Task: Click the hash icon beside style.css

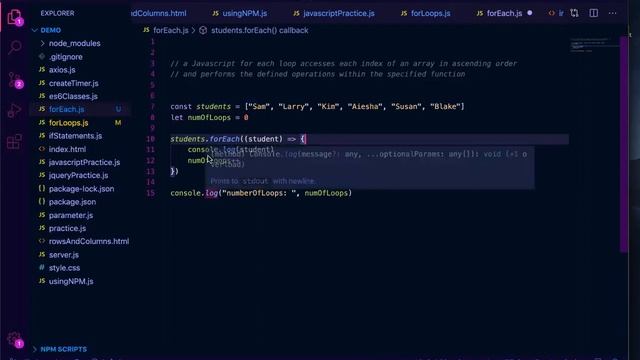Action: pyautogui.click(x=42, y=268)
